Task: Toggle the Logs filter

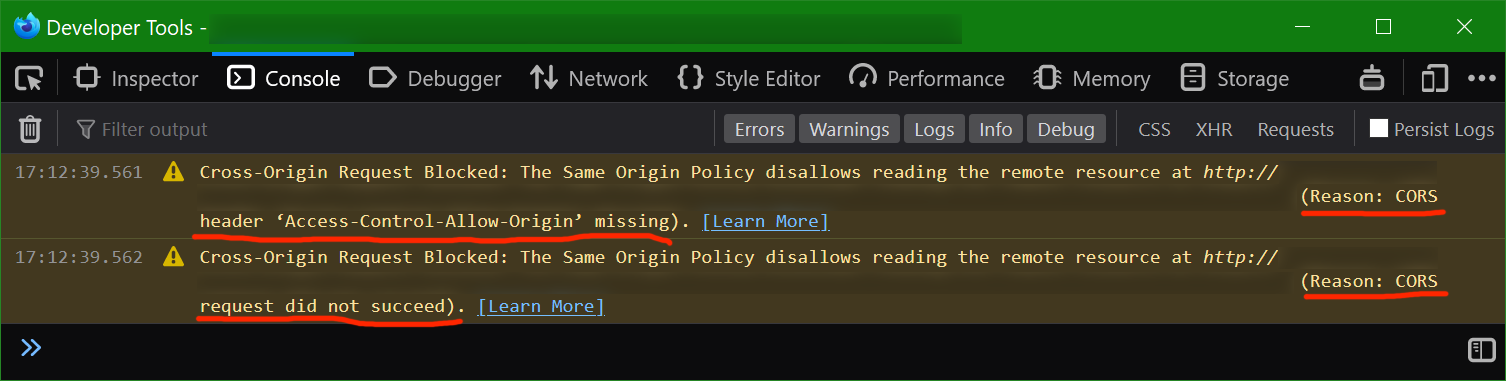Action: 934,129
